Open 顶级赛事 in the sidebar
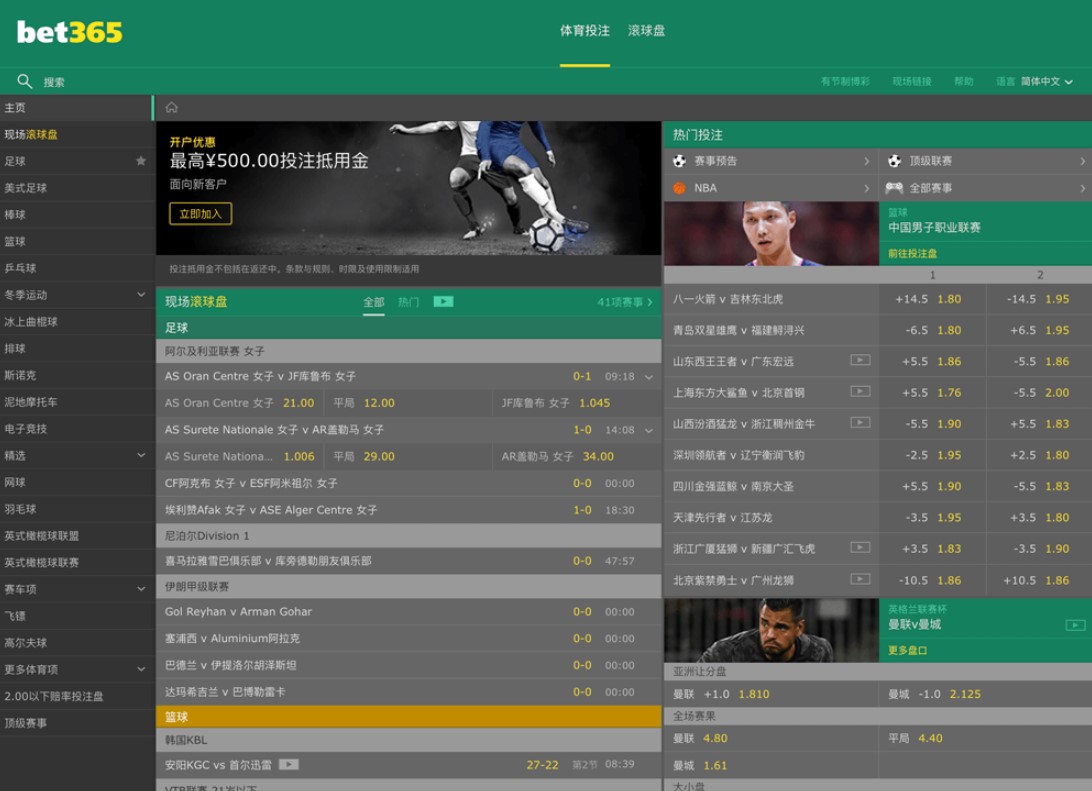Viewport: 1092px width, 791px height. coord(77,723)
